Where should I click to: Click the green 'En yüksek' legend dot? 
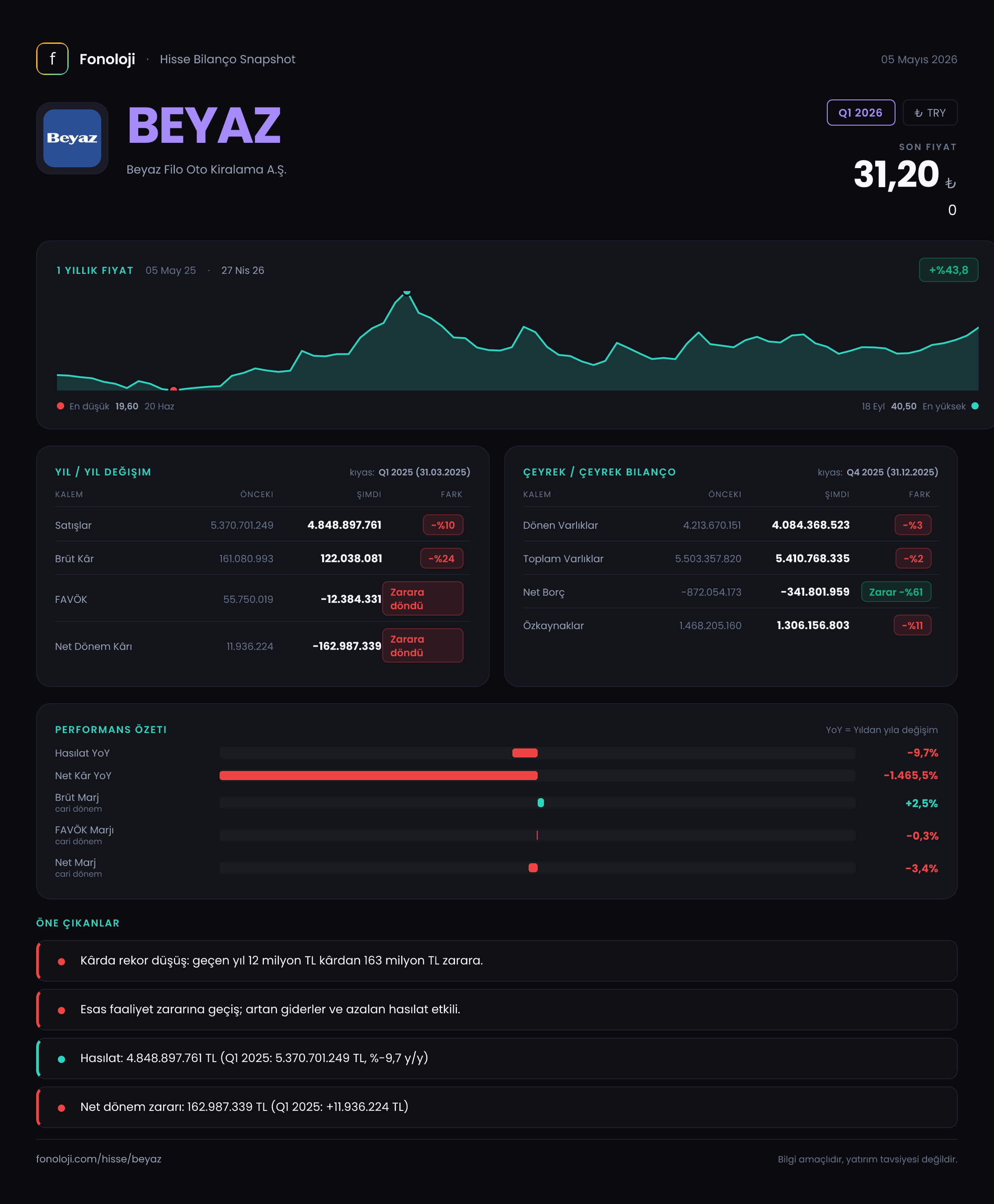pos(975,406)
